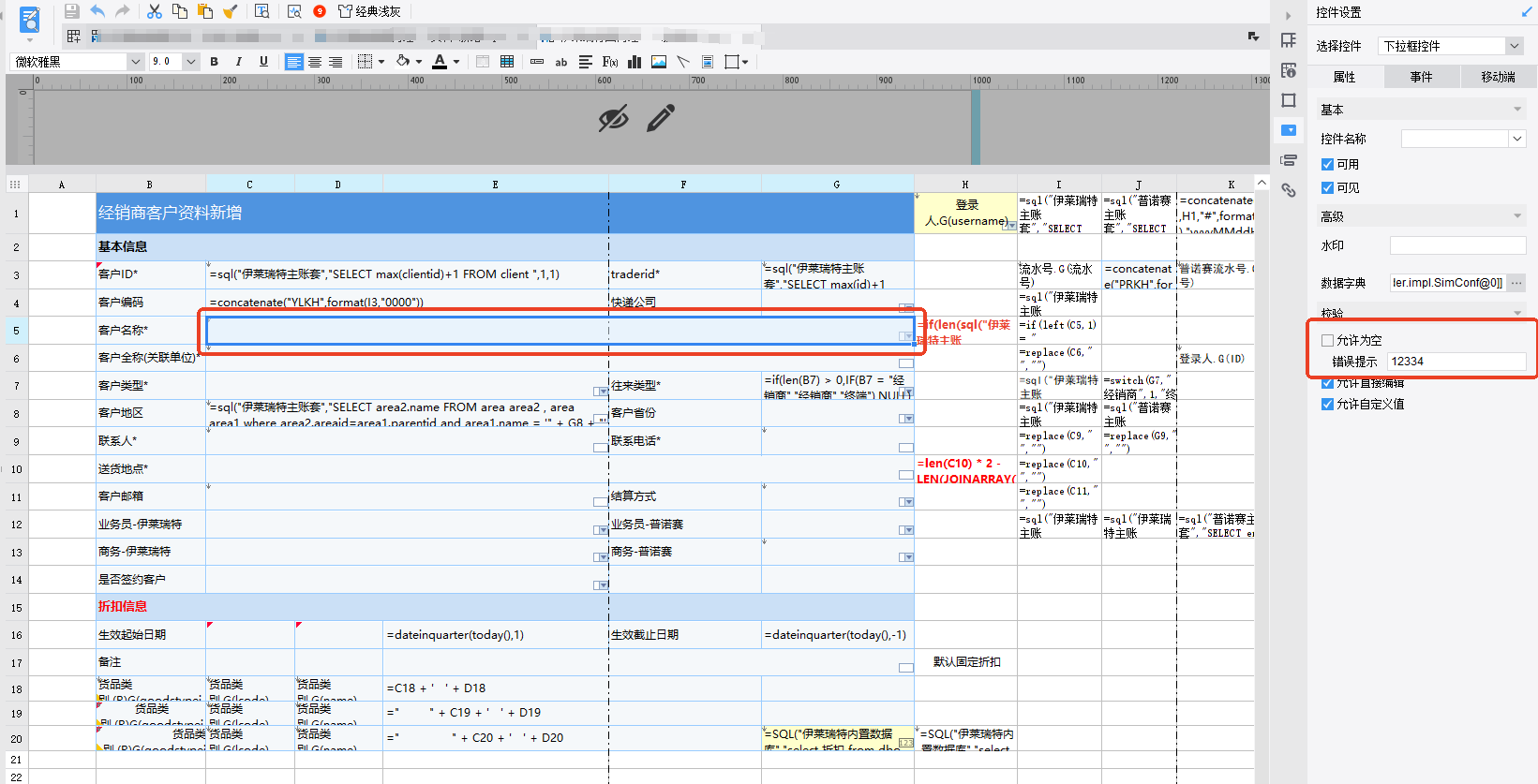The width and height of the screenshot is (1538, 784).
Task: Collapse the 校验 section
Action: click(1517, 313)
